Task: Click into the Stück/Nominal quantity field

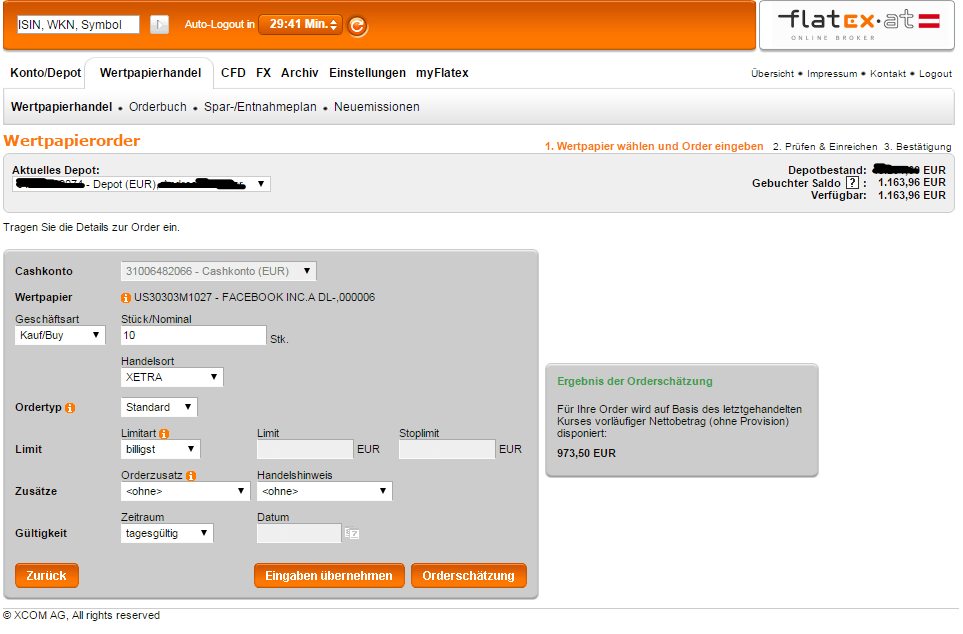Action: [x=193, y=336]
